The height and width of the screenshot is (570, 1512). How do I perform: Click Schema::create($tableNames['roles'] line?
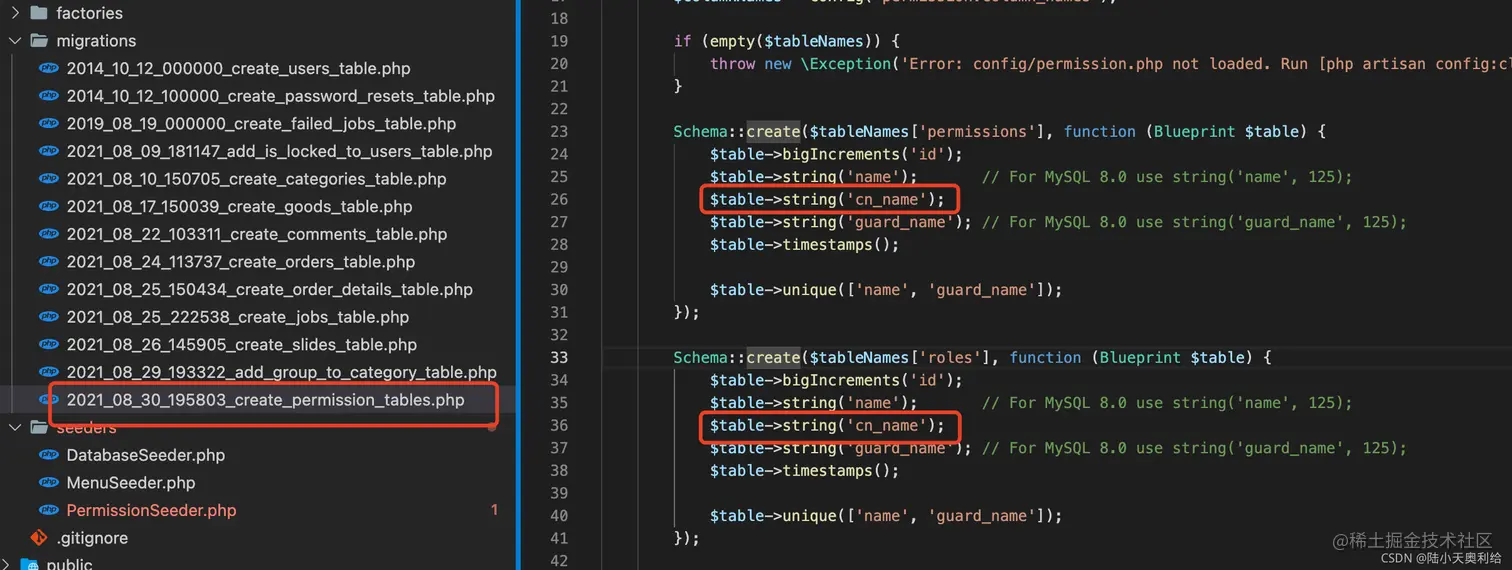click(972, 357)
